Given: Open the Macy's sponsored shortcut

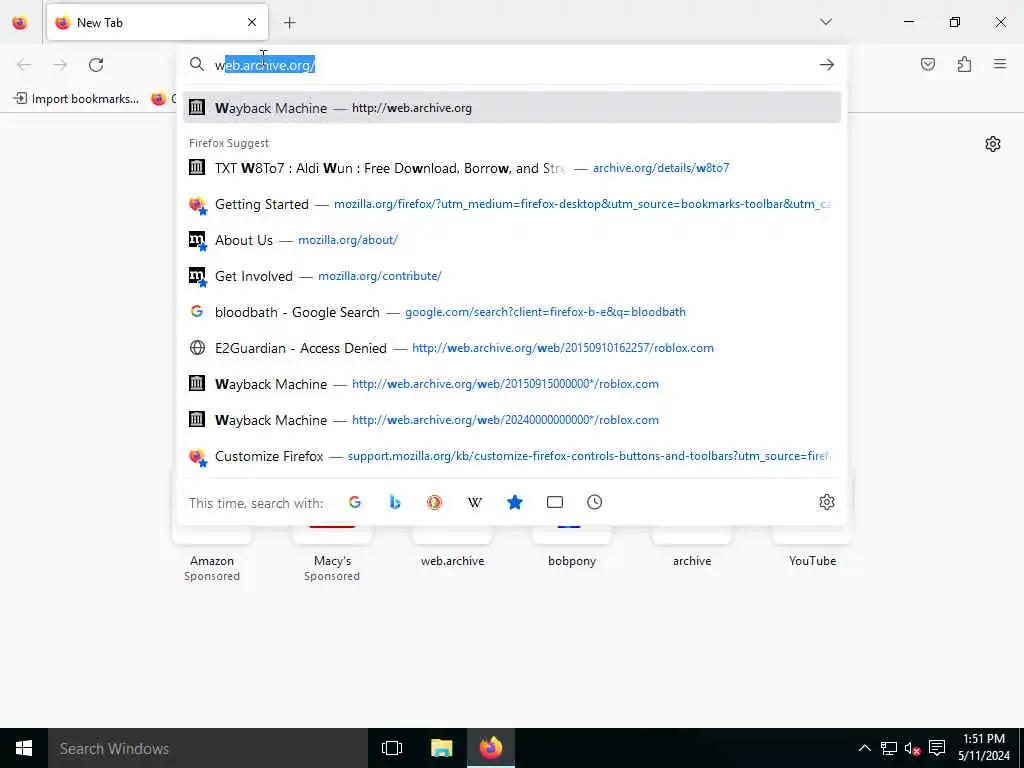Looking at the screenshot, I should coord(332,553).
